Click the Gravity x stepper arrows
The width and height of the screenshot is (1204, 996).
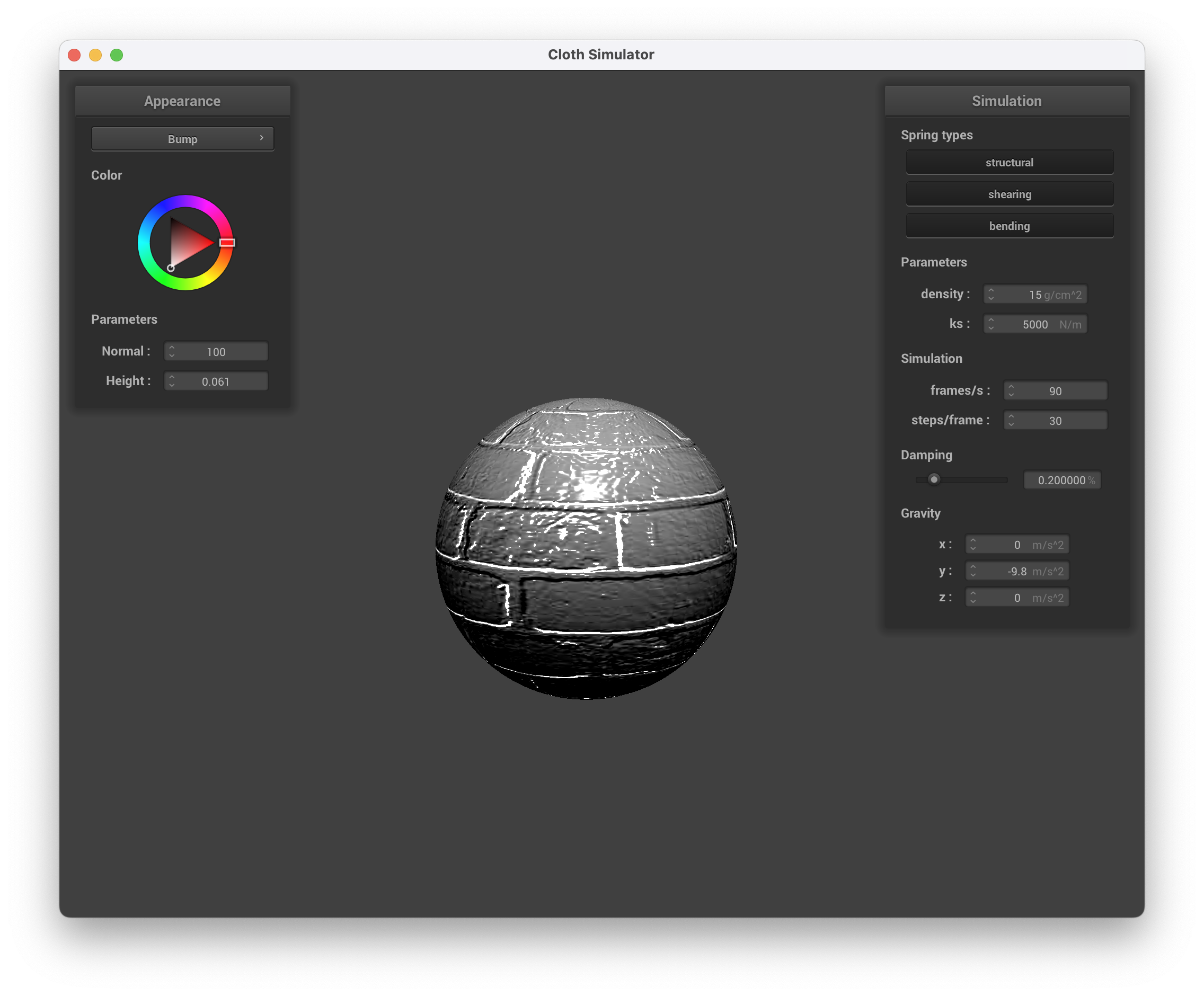pyautogui.click(x=972, y=545)
